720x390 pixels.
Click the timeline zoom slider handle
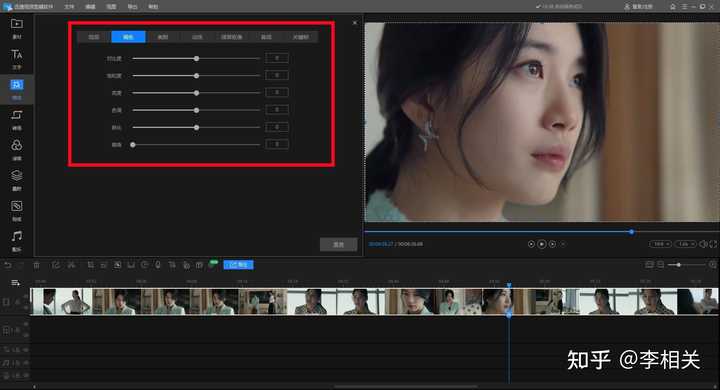[679, 265]
